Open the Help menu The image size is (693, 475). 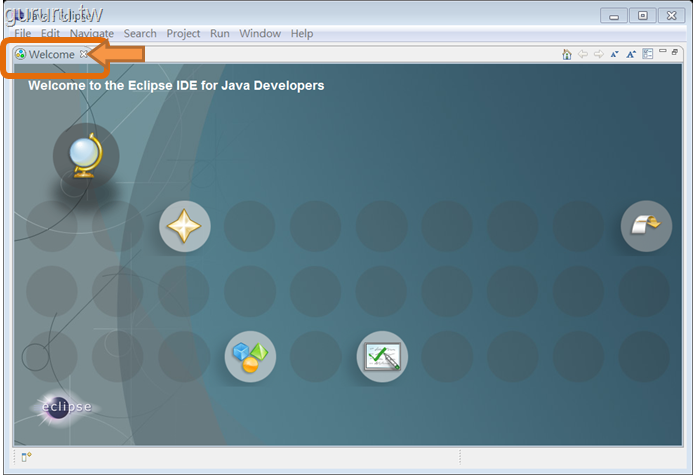pos(302,34)
